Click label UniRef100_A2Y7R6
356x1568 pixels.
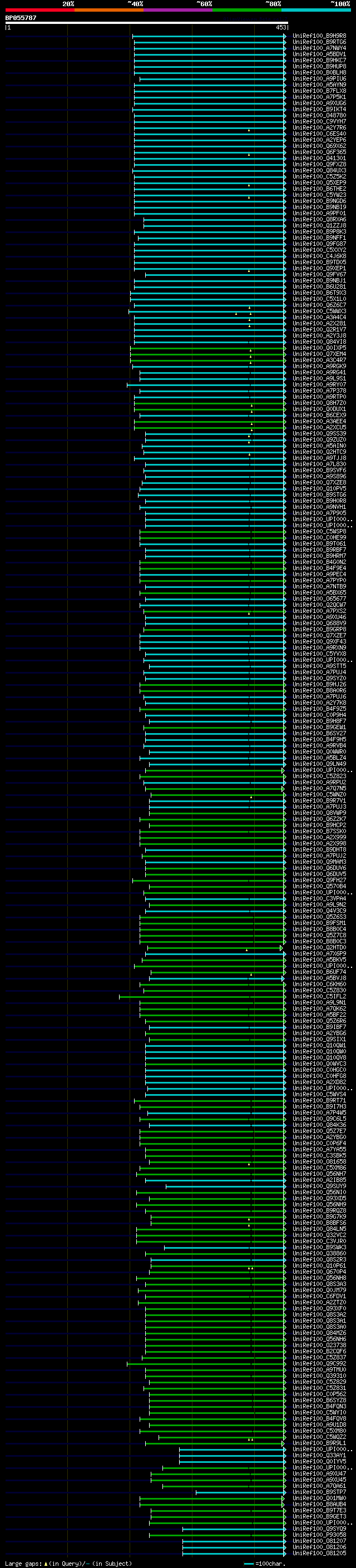(x=319, y=128)
